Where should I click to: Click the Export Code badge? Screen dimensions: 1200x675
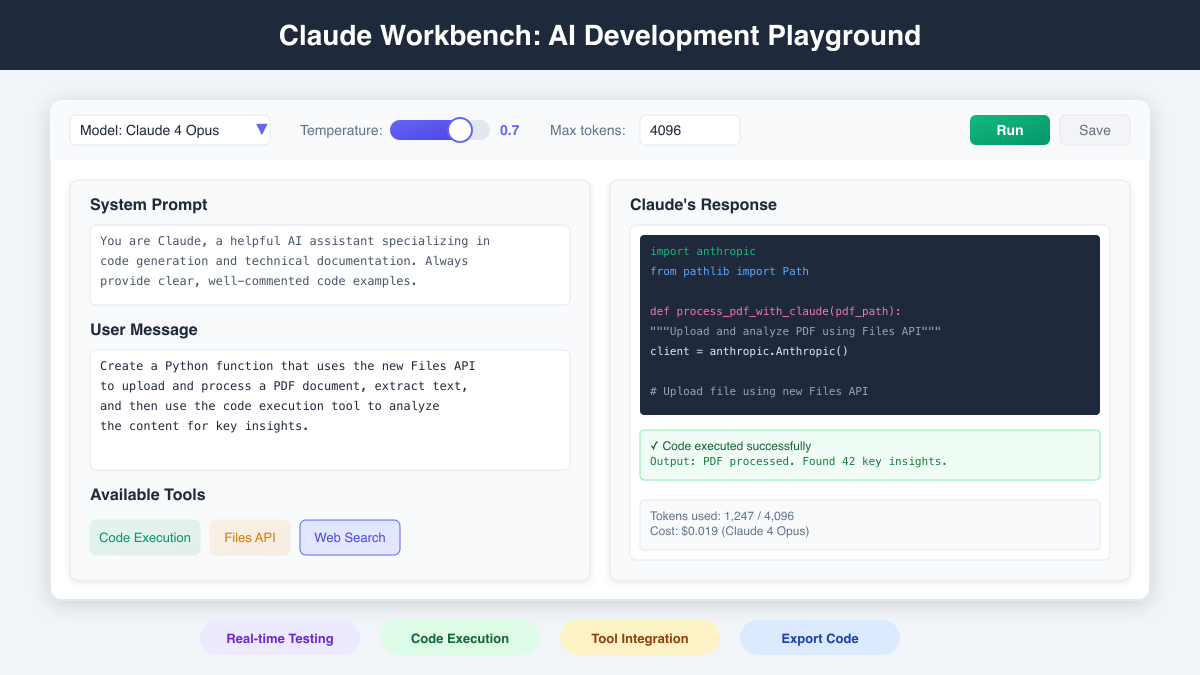click(820, 638)
